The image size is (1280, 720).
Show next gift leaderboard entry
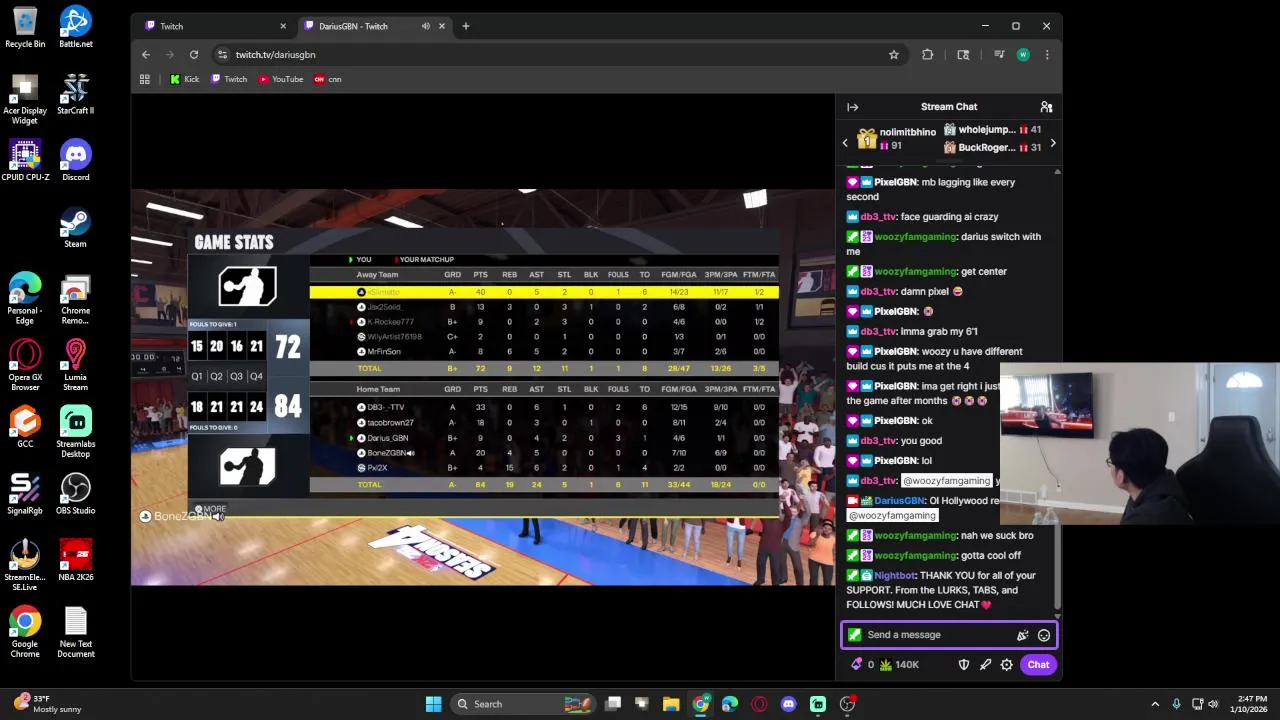1052,143
